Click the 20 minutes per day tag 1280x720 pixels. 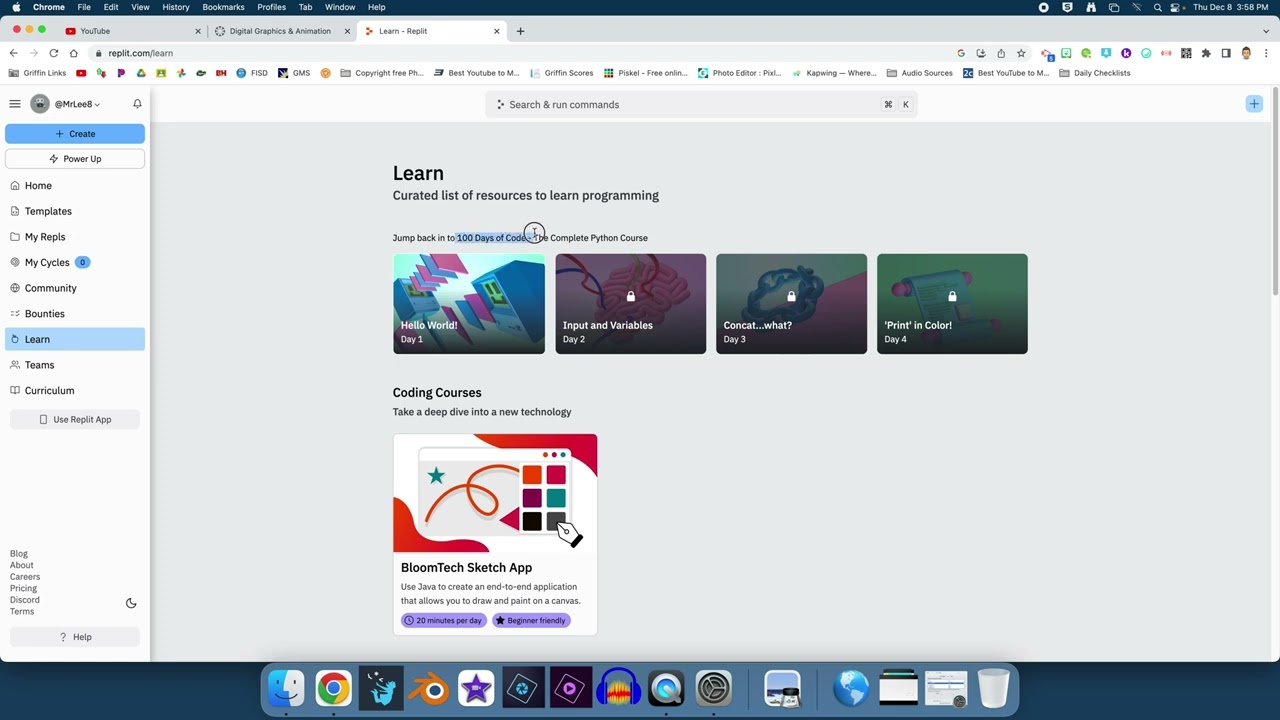pyautogui.click(x=444, y=621)
